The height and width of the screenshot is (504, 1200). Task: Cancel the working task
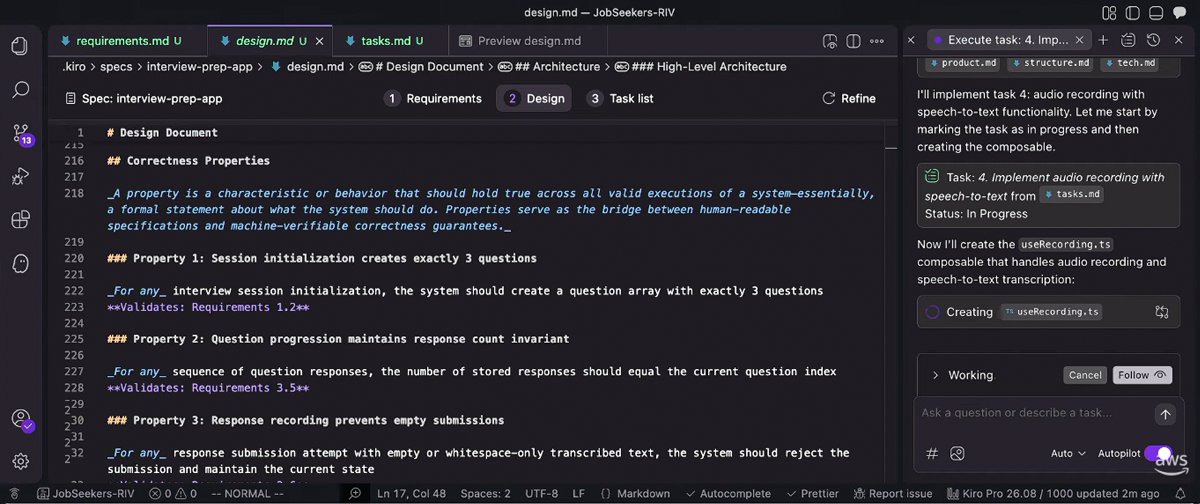pyautogui.click(x=1085, y=375)
